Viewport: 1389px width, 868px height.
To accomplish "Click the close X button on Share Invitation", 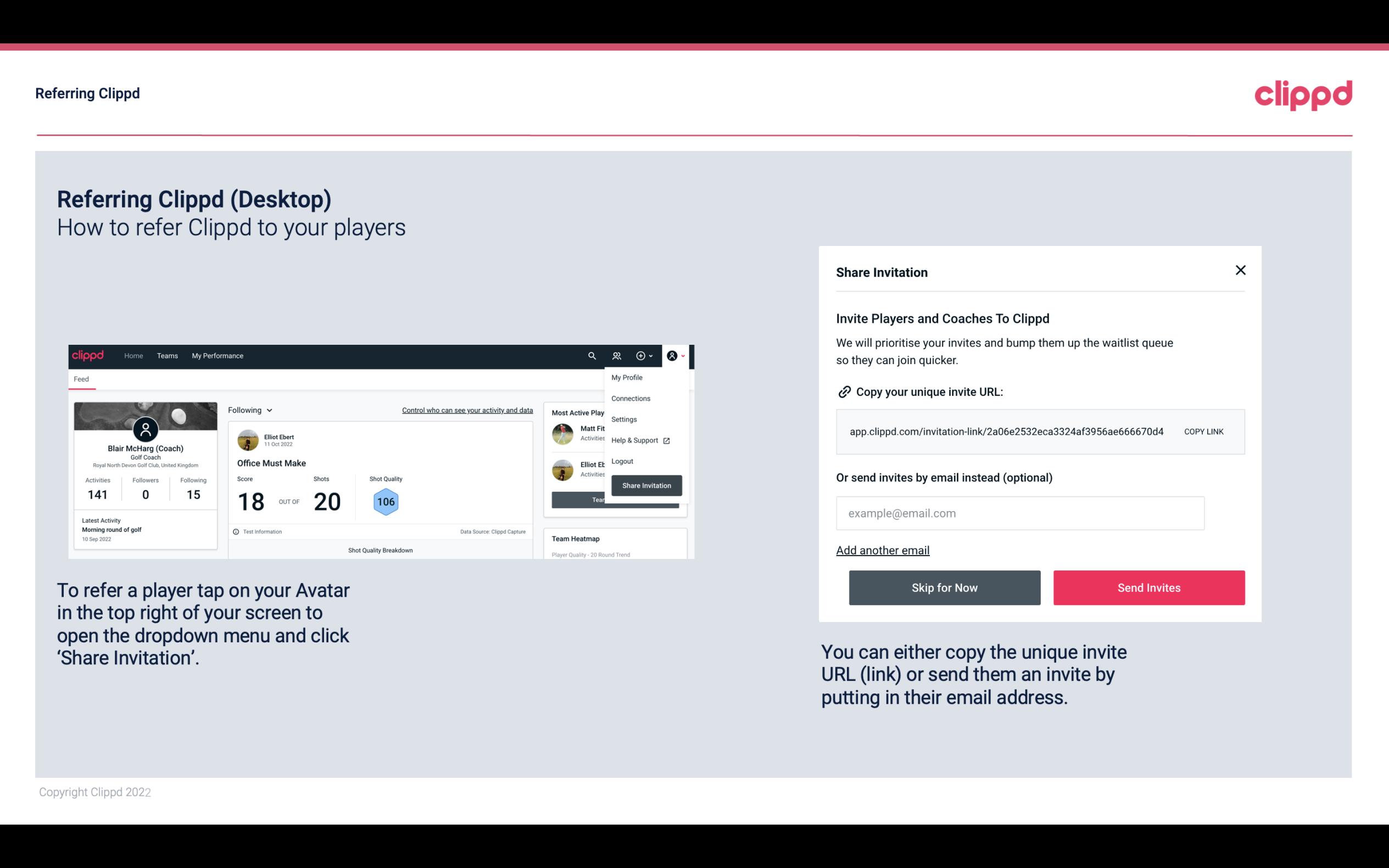I will (1240, 270).
